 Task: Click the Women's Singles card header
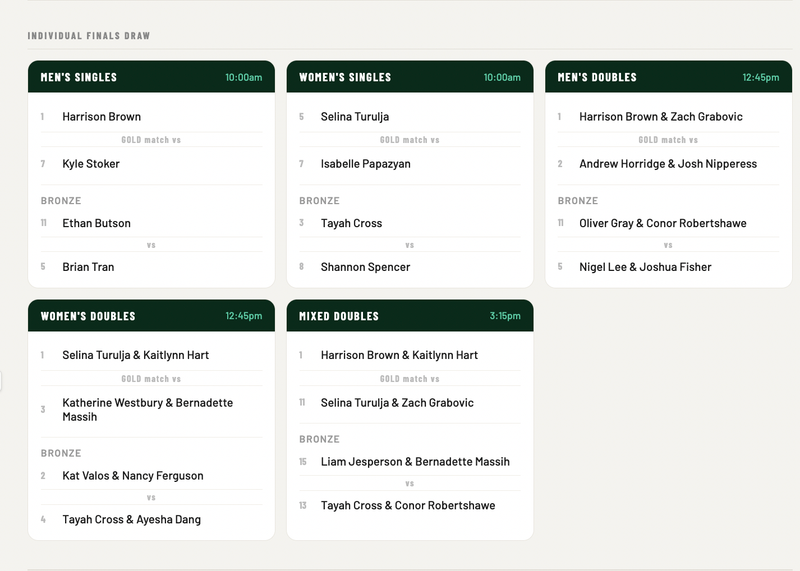pos(410,77)
